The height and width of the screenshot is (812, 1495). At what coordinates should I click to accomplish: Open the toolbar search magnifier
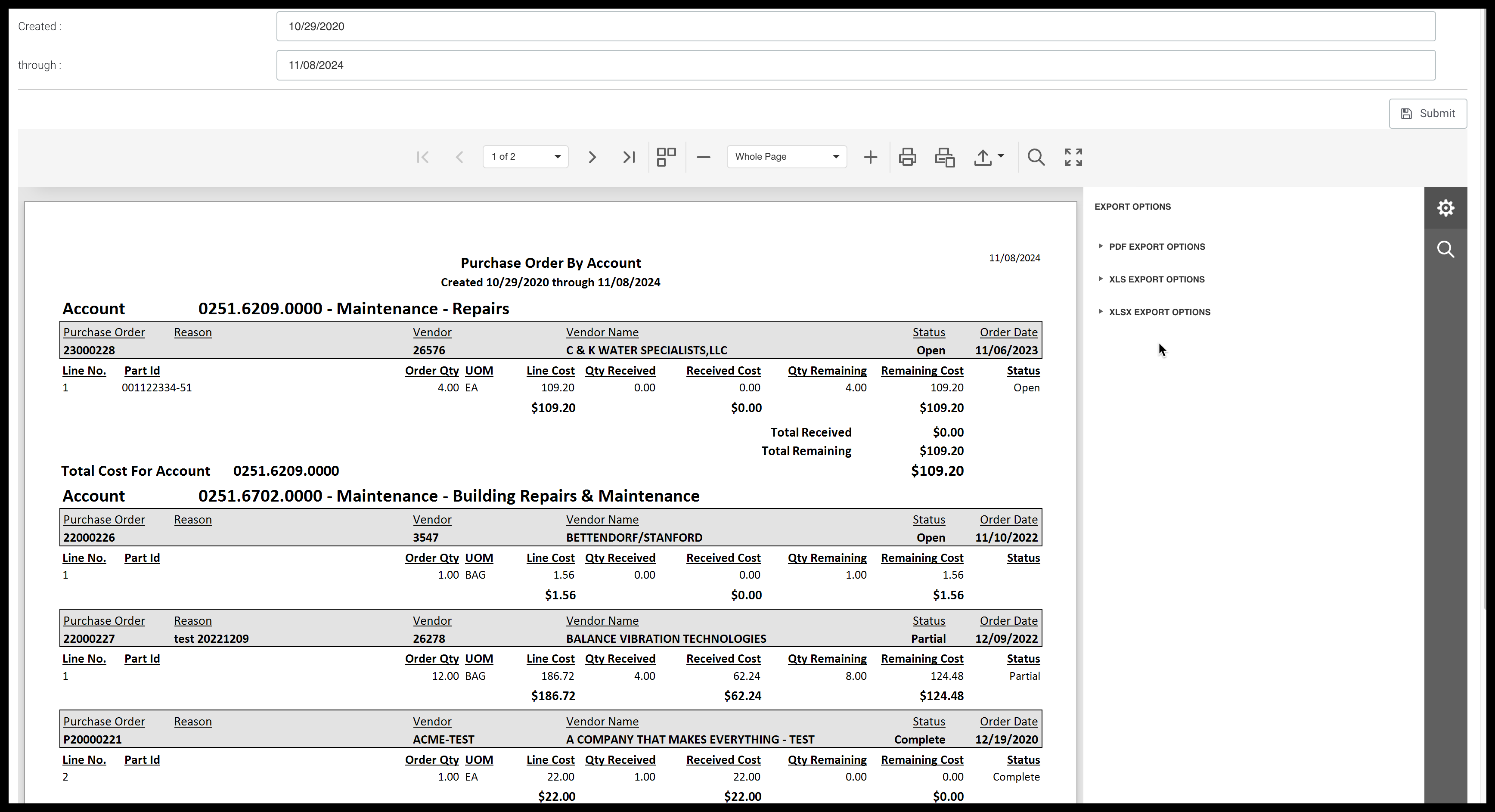(x=1036, y=157)
